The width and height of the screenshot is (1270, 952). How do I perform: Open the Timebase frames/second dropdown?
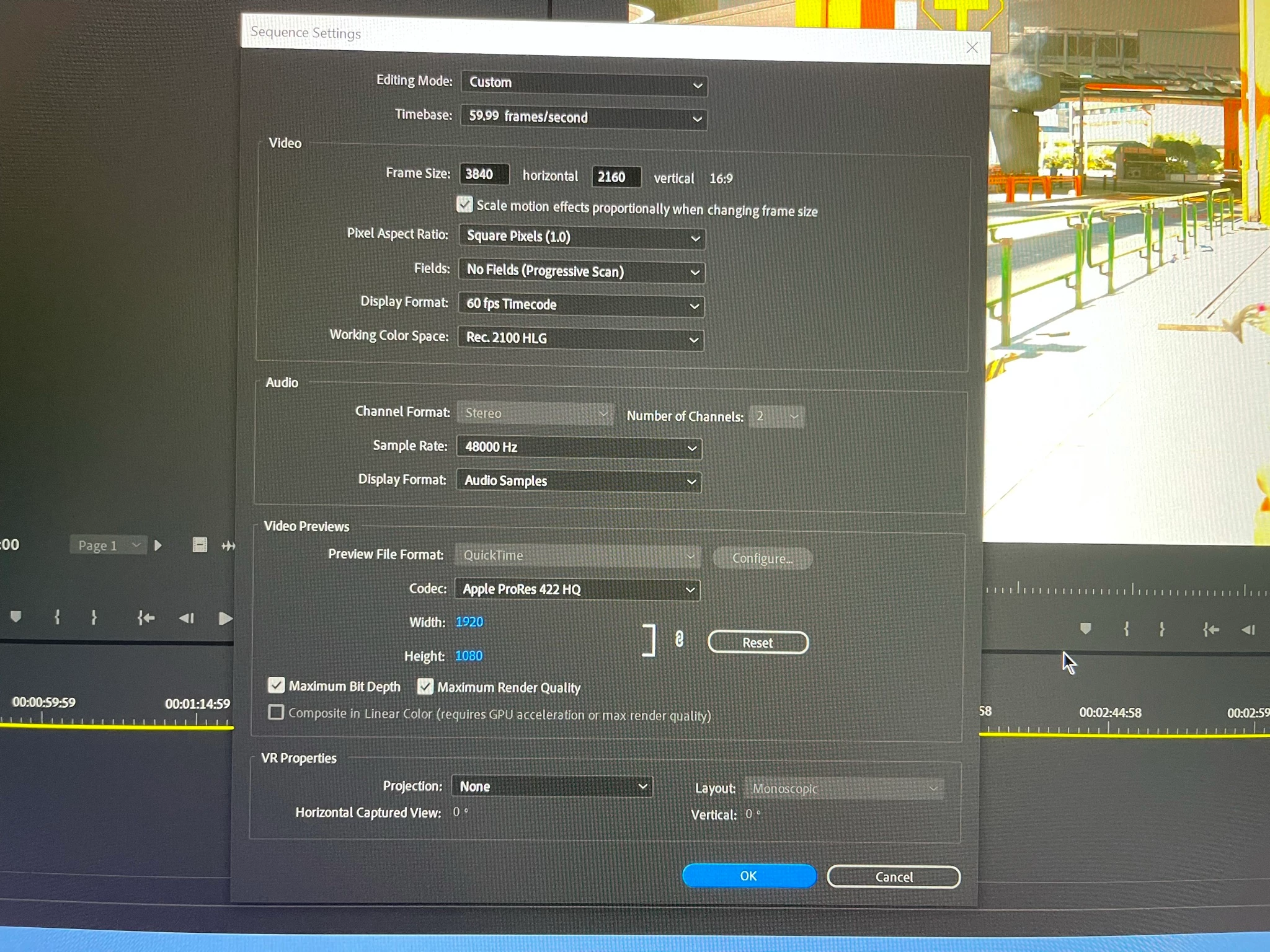point(584,117)
